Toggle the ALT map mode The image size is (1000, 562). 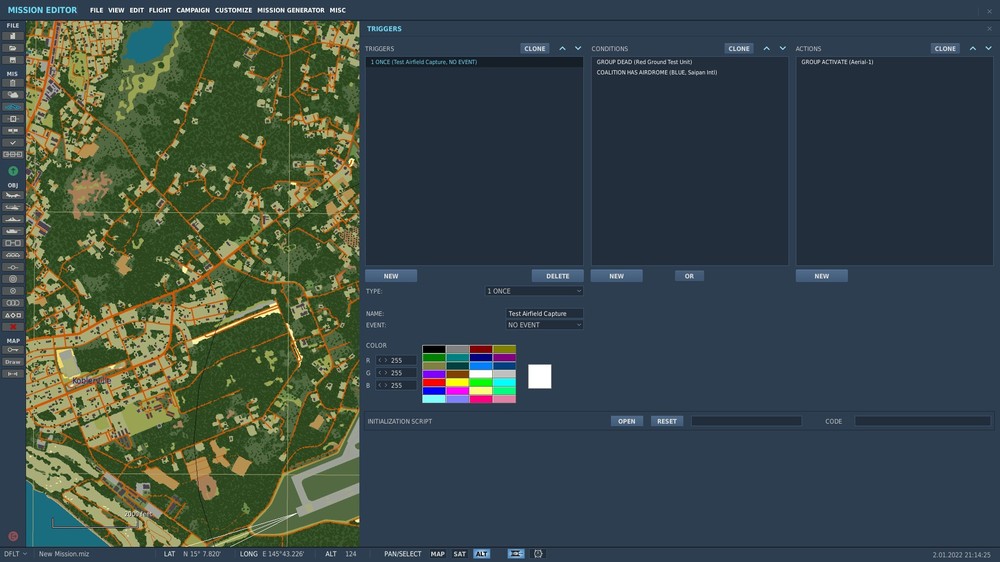(x=482, y=553)
